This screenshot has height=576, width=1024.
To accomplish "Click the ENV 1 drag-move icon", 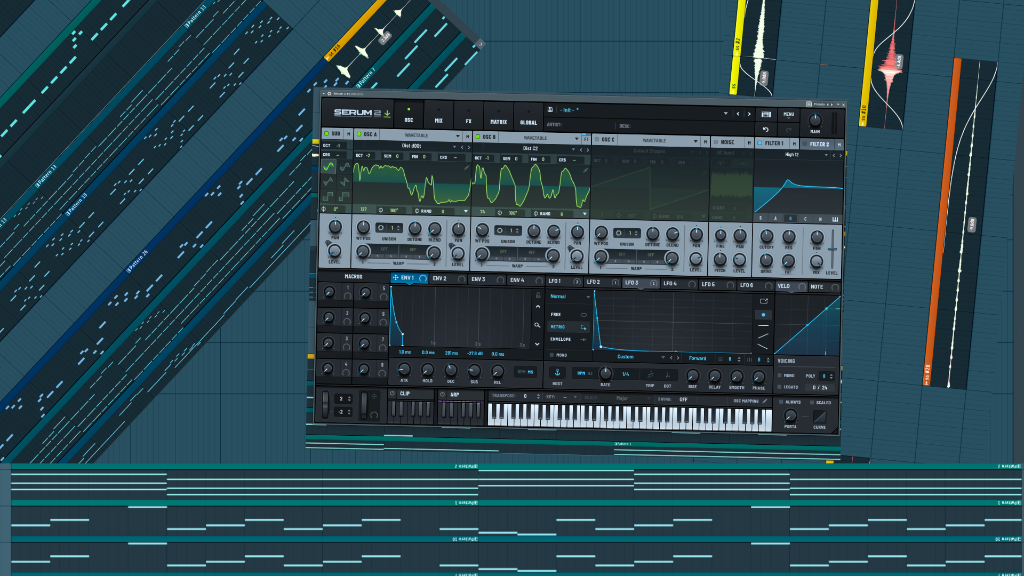I will pyautogui.click(x=395, y=278).
